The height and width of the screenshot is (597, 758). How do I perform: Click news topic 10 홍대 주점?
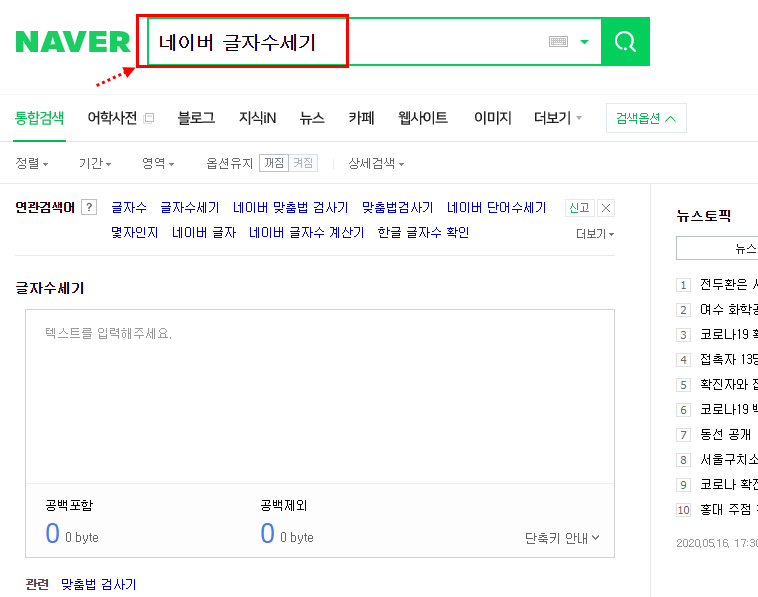pos(729,510)
